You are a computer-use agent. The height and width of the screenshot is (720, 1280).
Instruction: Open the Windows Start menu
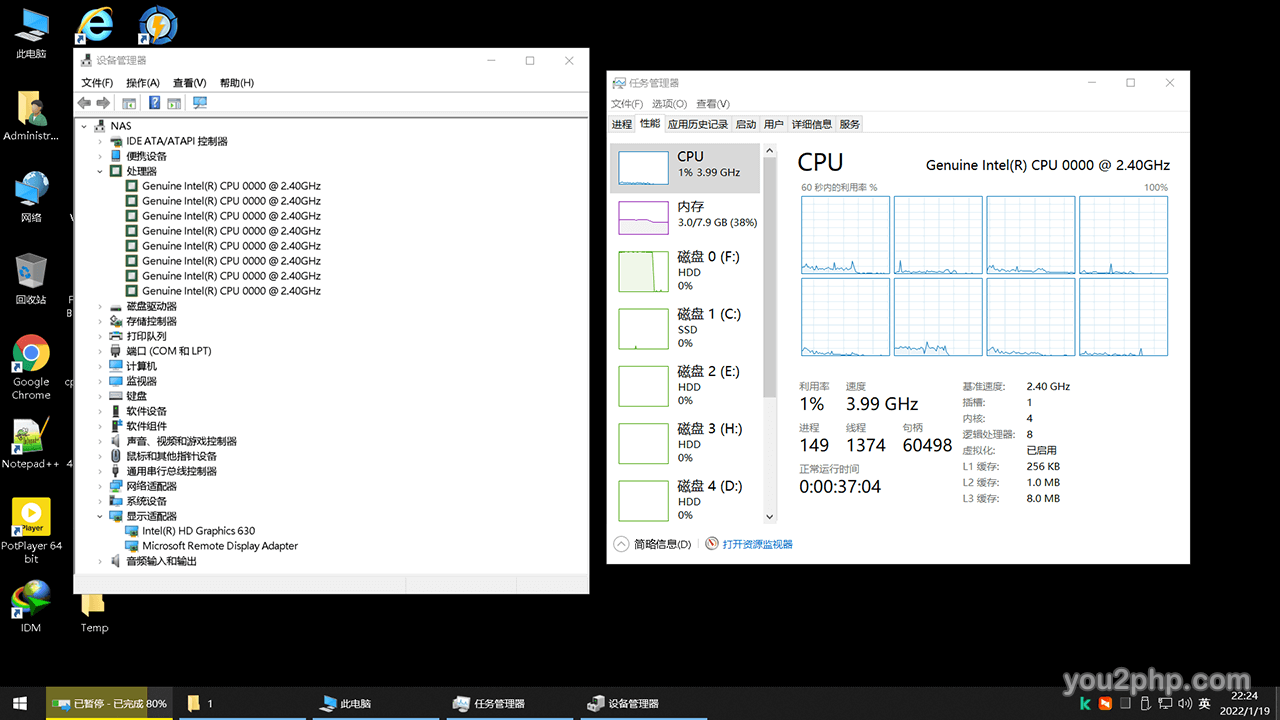coord(22,703)
